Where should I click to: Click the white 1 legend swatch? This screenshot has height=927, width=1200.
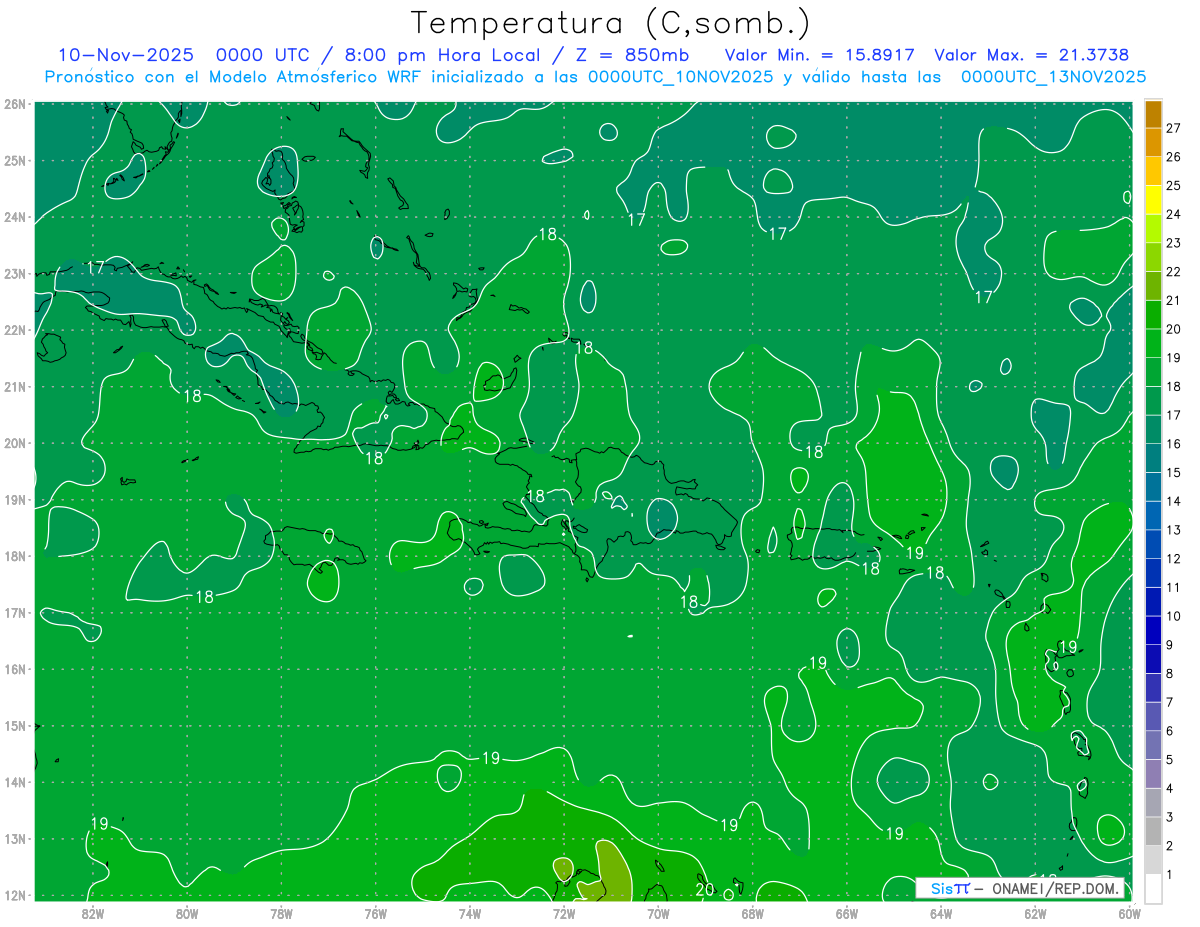click(x=1153, y=887)
